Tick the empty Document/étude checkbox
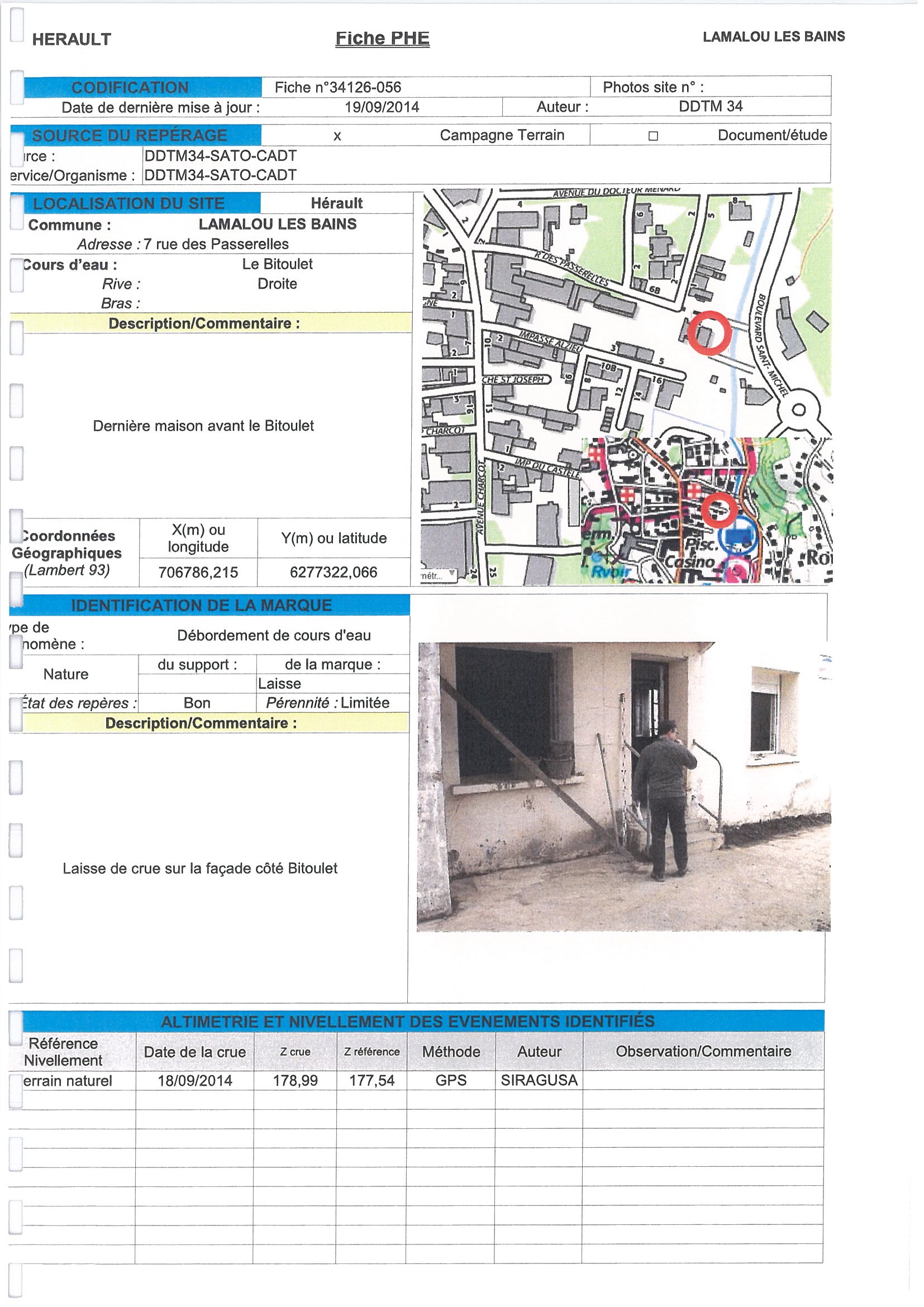Image resolution: width=924 pixels, height=1307 pixels. click(656, 137)
